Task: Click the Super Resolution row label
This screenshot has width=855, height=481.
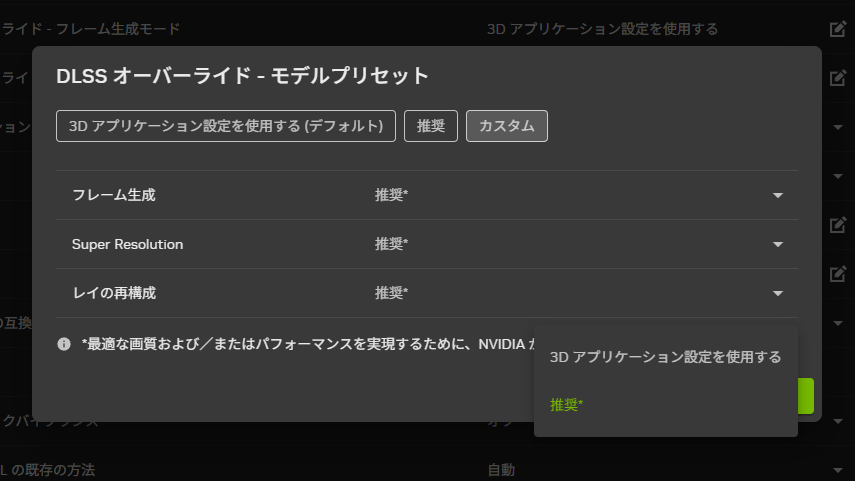Action: [x=127, y=244]
